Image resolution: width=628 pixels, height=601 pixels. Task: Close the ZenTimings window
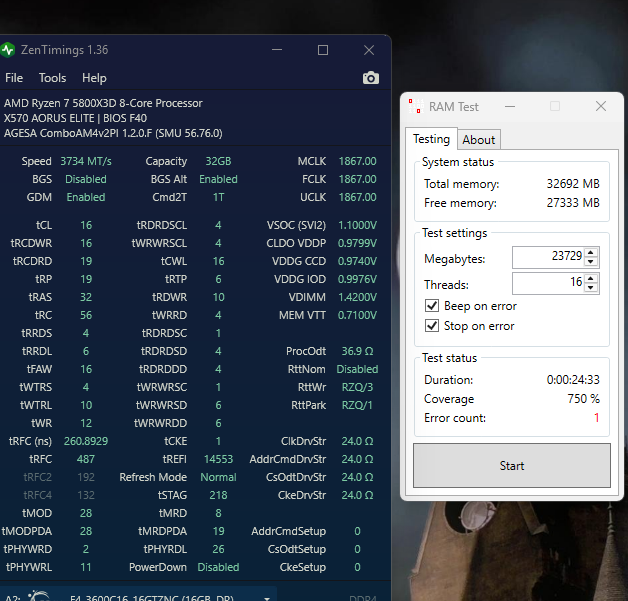tap(369, 50)
